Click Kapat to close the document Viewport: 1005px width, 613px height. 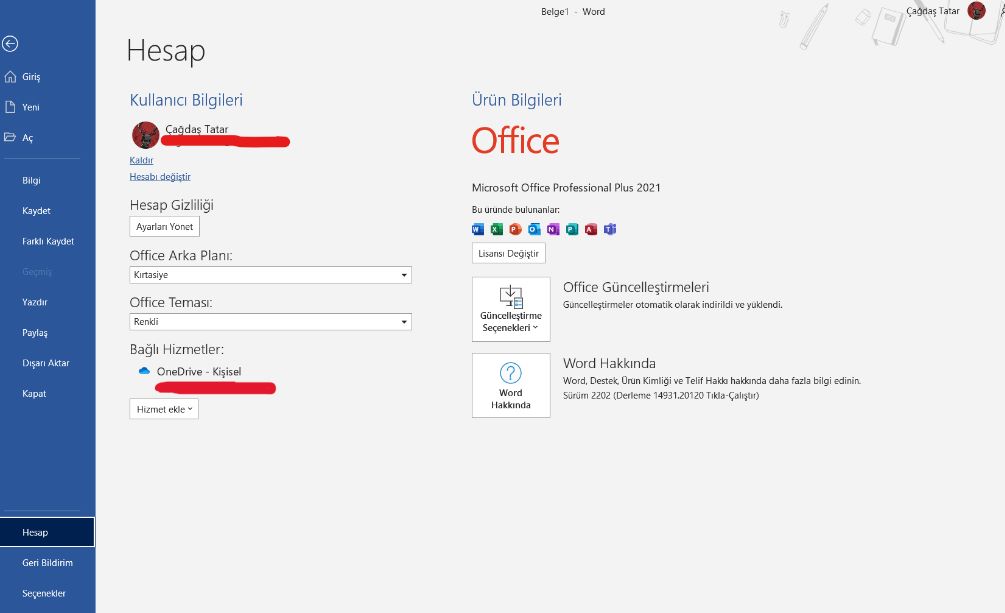[34, 394]
